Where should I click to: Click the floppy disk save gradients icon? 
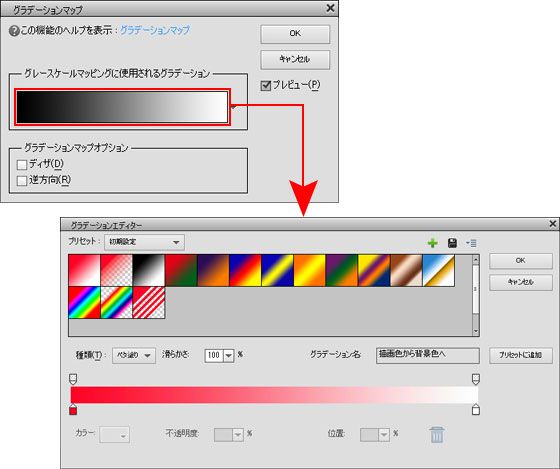click(x=452, y=243)
